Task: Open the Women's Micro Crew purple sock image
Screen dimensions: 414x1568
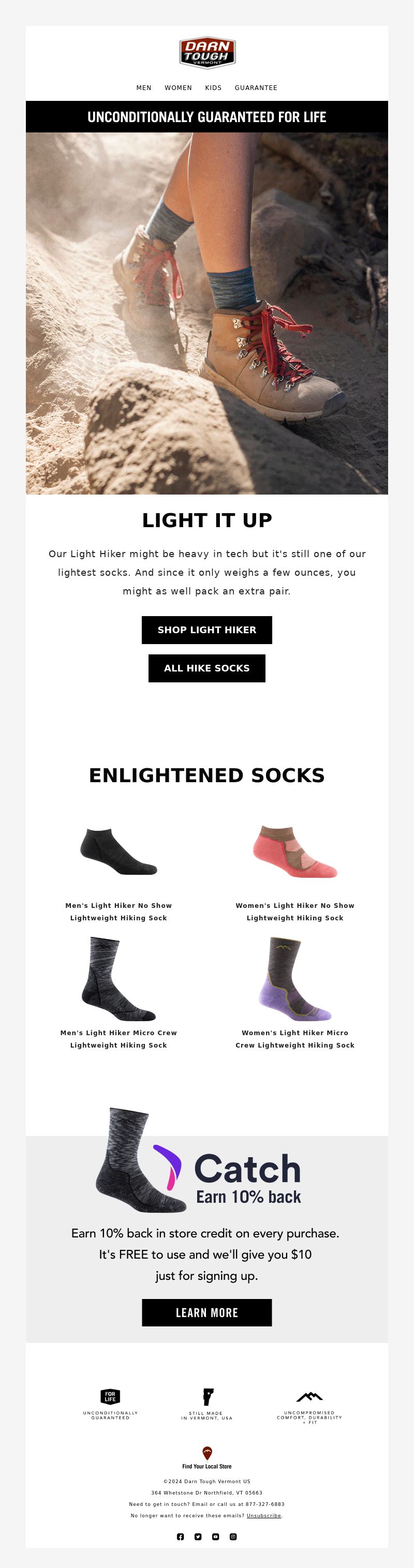Action: (x=295, y=979)
